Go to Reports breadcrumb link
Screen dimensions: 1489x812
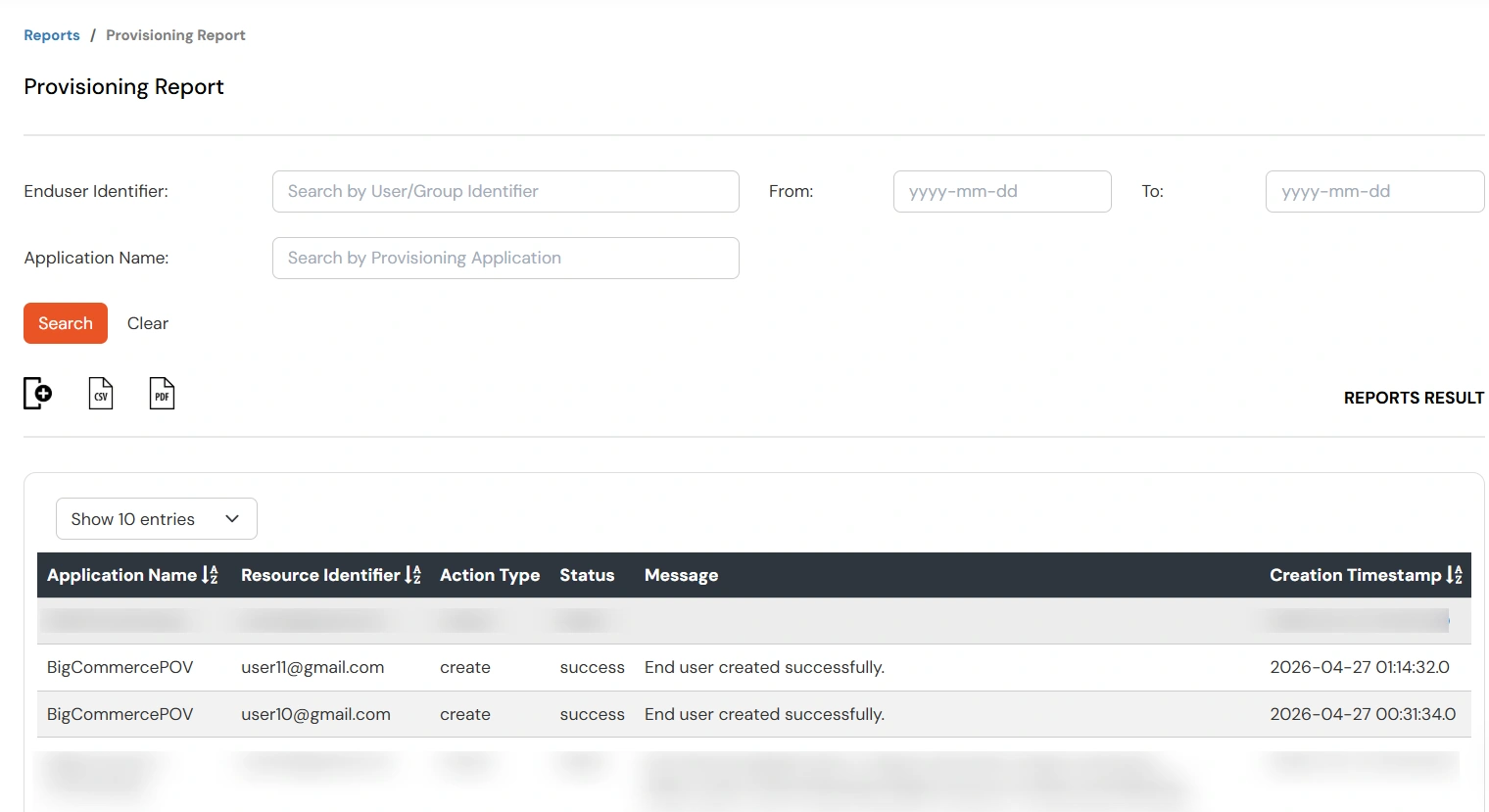coord(52,35)
